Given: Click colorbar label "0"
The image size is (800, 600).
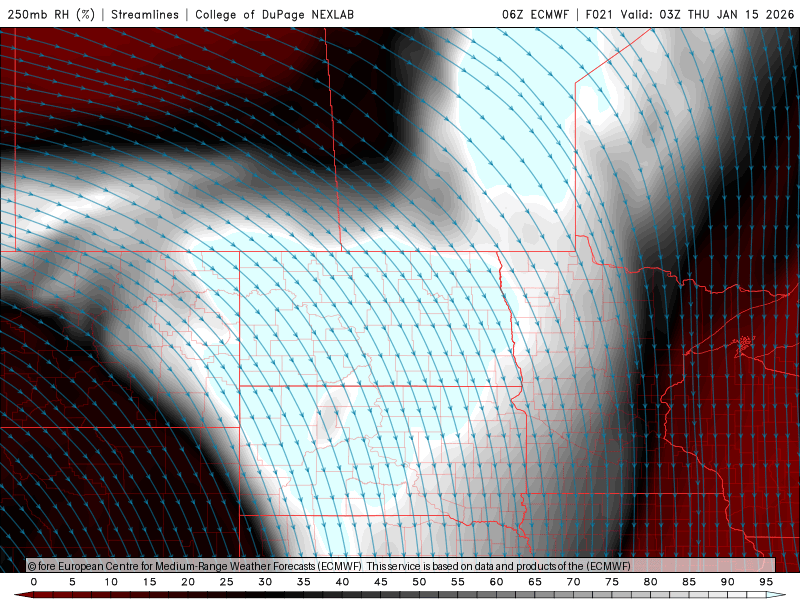Looking at the screenshot, I should (x=34, y=582).
